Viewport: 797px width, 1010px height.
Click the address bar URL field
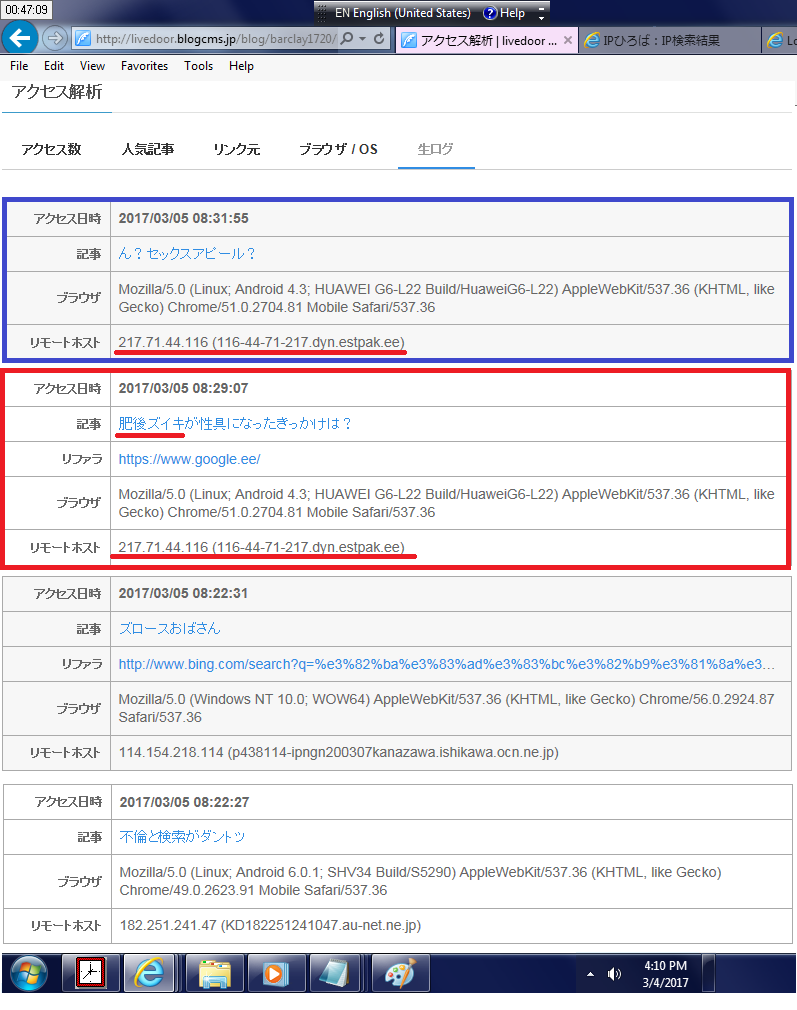point(216,39)
